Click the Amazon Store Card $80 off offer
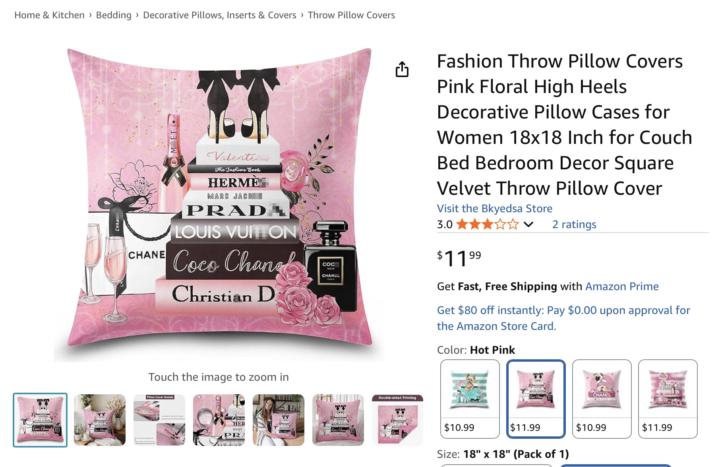 [563, 318]
